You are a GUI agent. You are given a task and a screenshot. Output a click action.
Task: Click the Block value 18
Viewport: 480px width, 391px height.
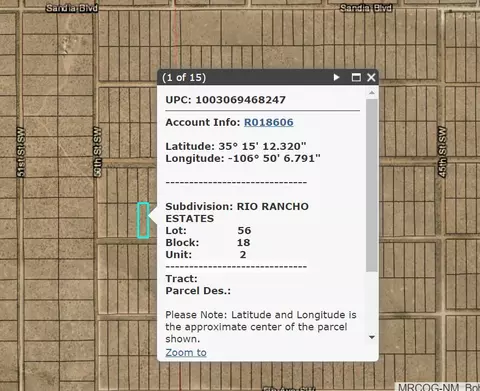pyautogui.click(x=244, y=242)
